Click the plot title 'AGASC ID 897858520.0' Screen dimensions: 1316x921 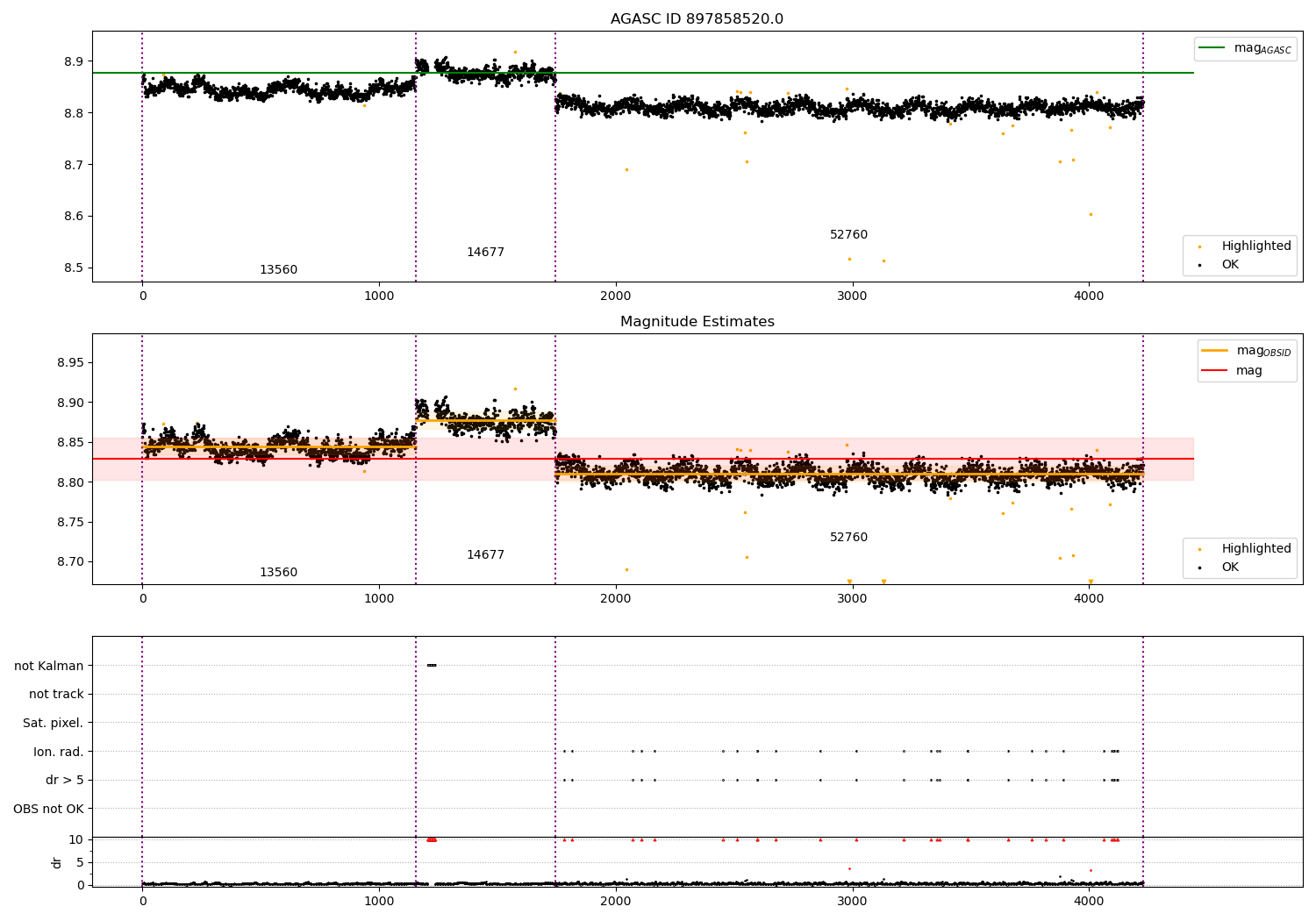pos(697,19)
